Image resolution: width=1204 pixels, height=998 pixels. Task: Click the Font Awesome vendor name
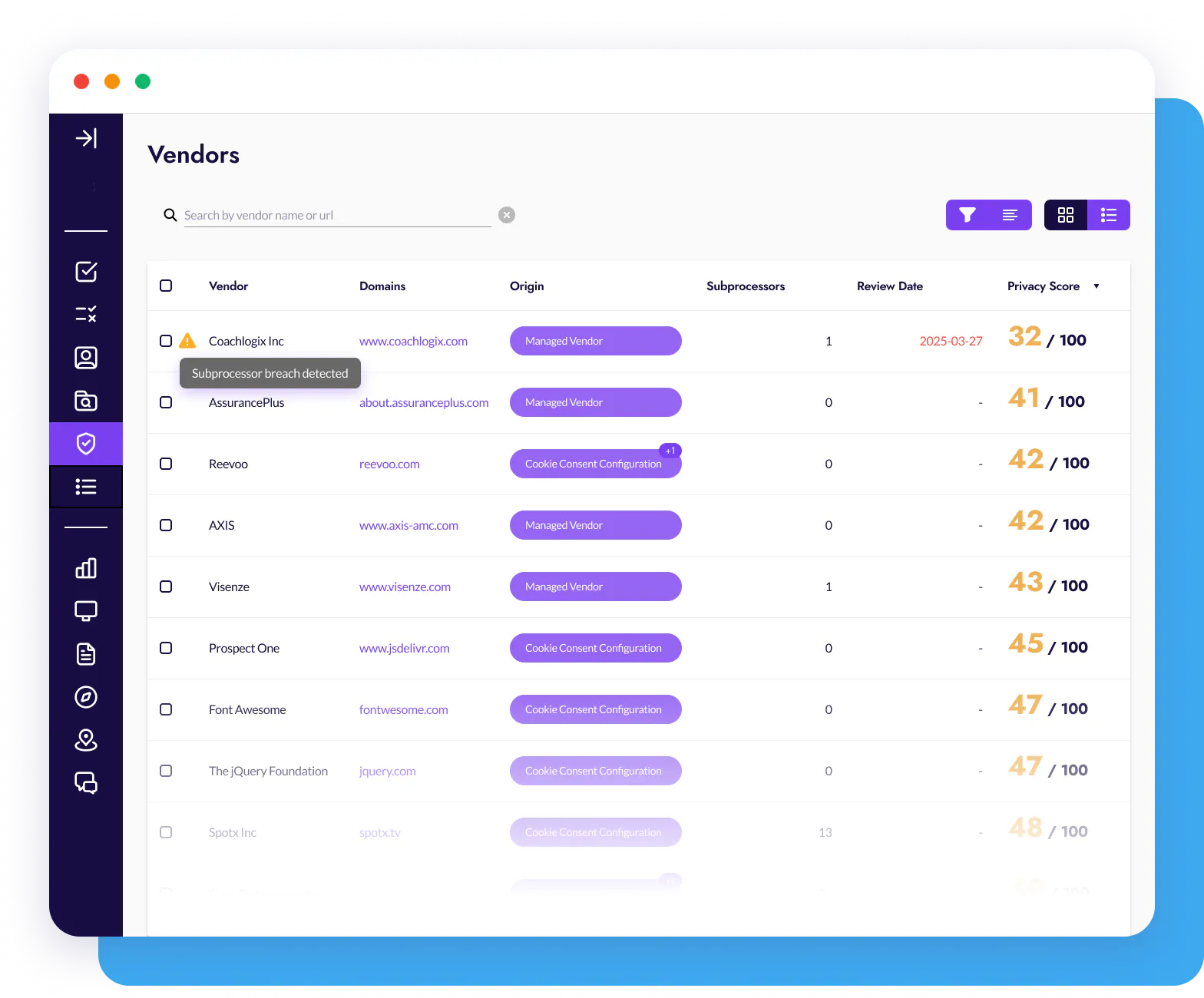247,709
